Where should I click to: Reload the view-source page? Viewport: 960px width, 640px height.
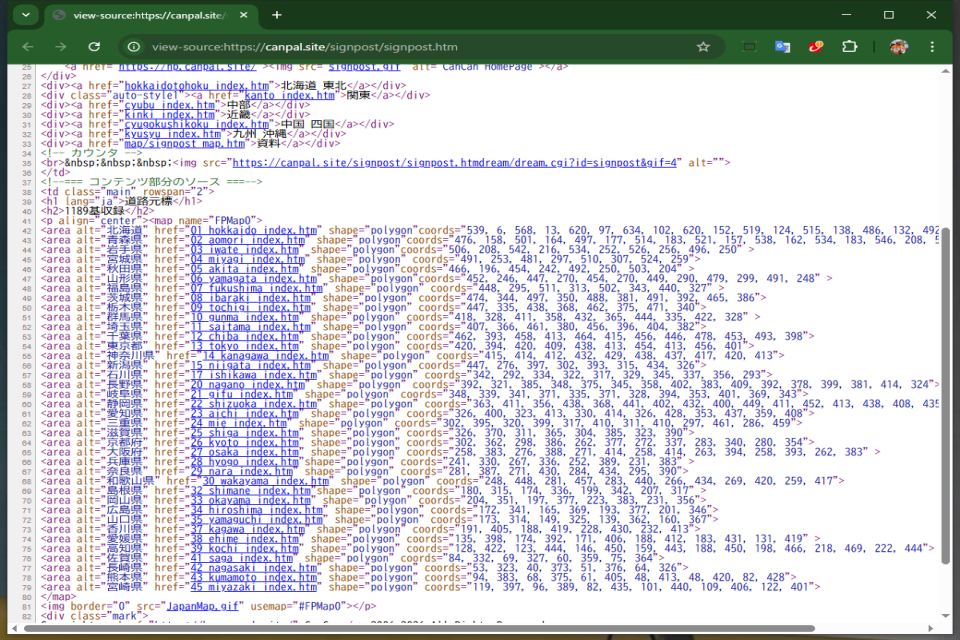[94, 47]
